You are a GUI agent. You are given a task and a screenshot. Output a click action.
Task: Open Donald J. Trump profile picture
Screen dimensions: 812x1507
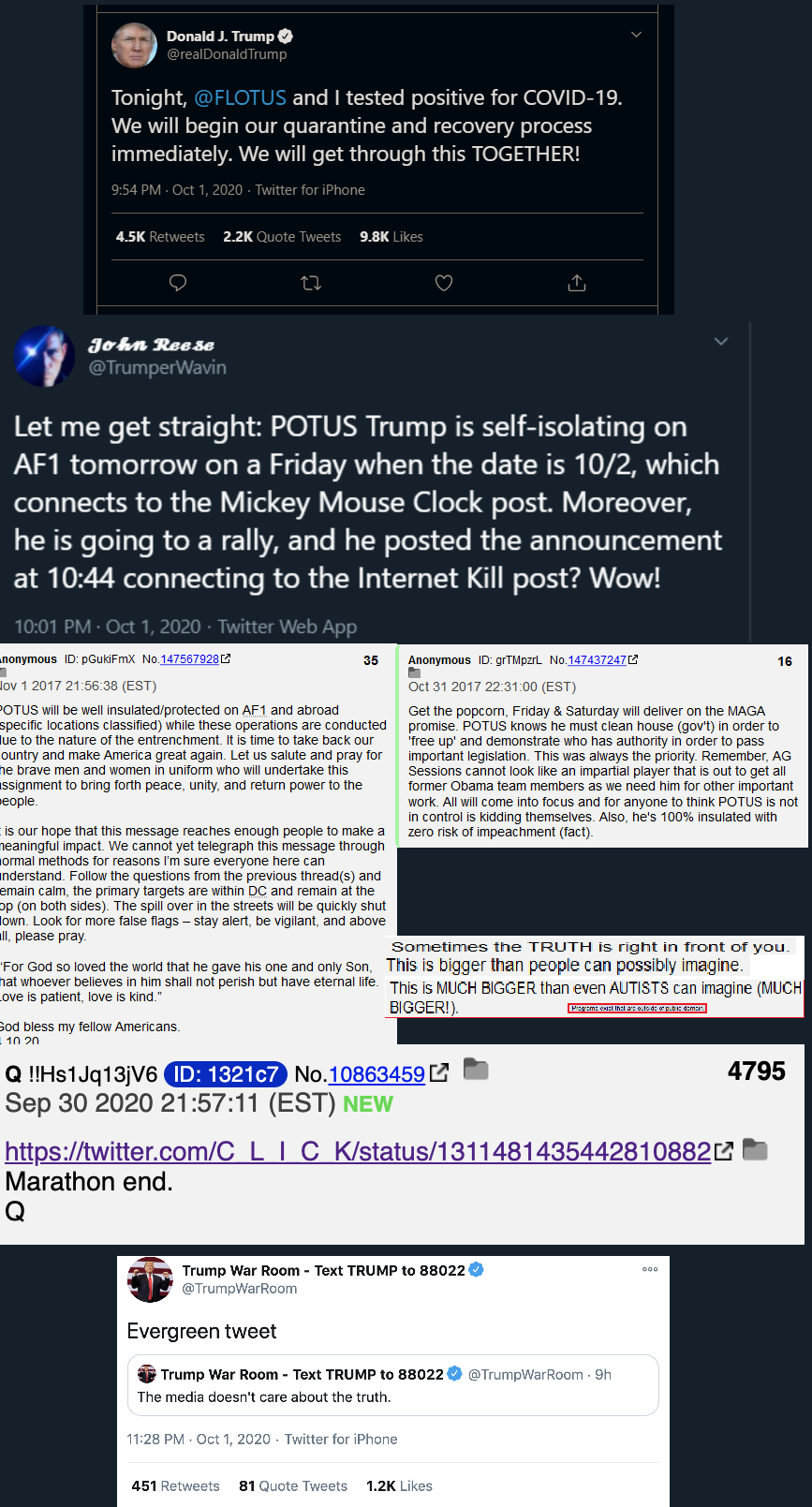tap(134, 45)
